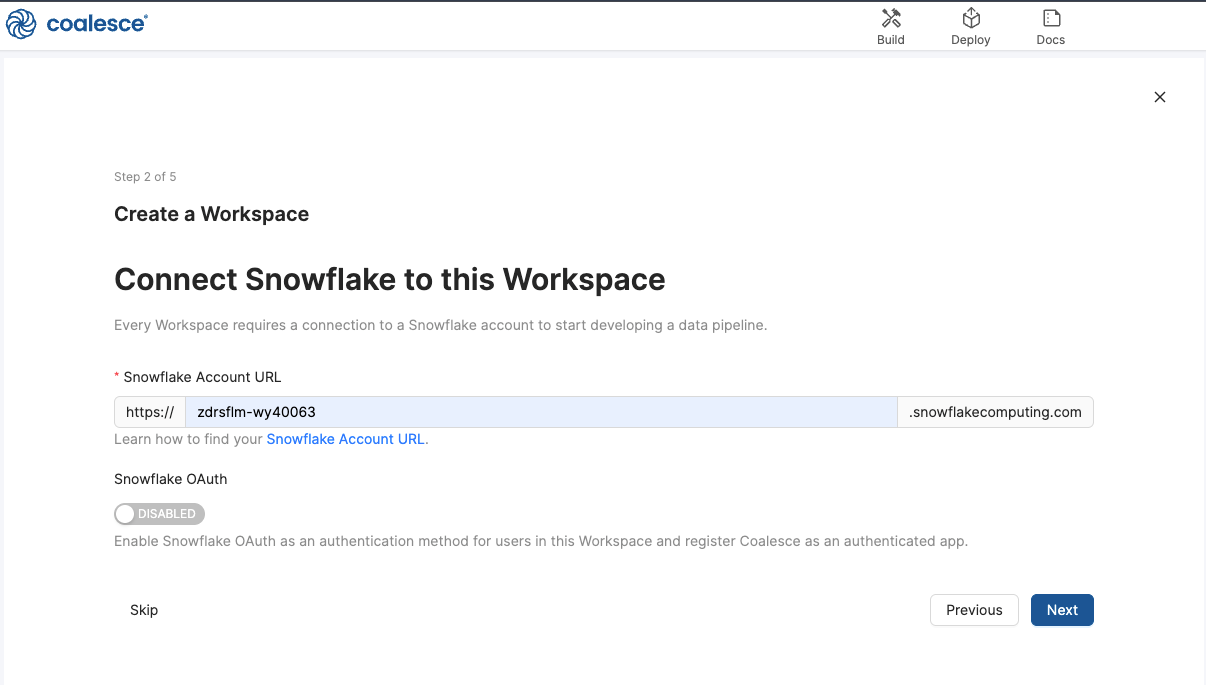Skip this wizard step
Image resolution: width=1206 pixels, height=685 pixels.
click(143, 610)
